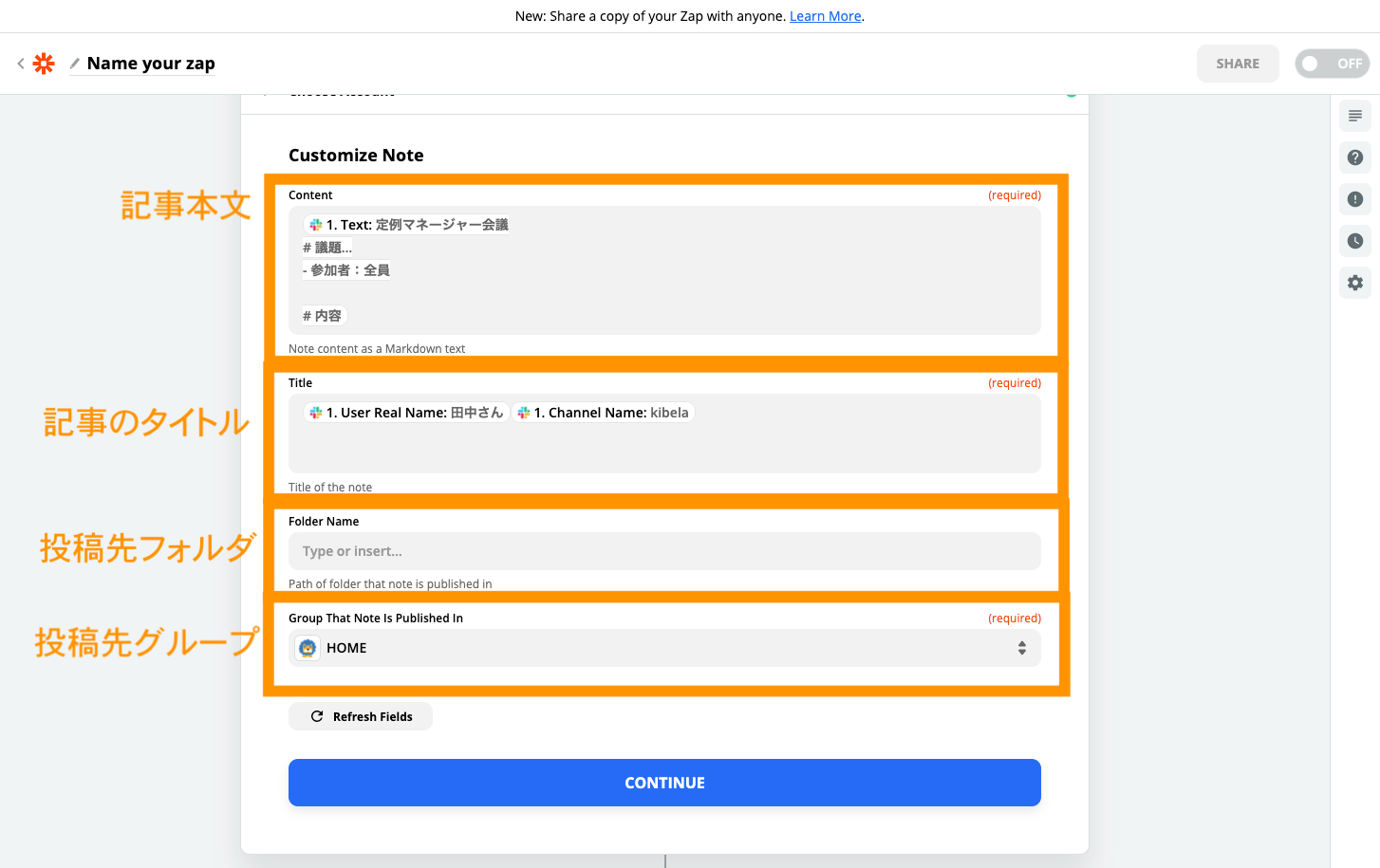Image resolution: width=1380 pixels, height=868 pixels.
Task: Click the HOME group avatar icon
Action: pyautogui.click(x=308, y=648)
